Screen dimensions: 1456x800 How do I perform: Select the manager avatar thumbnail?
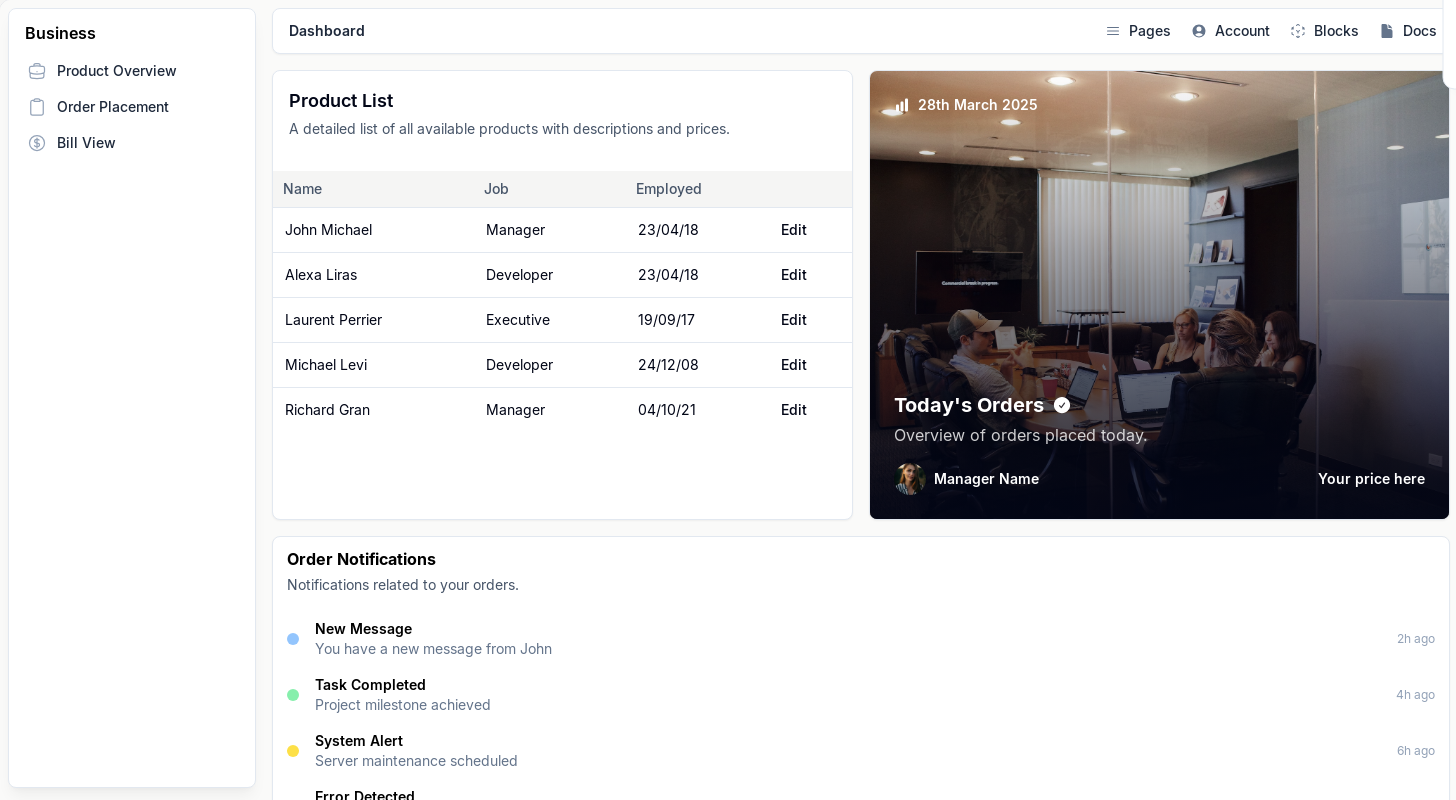coord(910,479)
